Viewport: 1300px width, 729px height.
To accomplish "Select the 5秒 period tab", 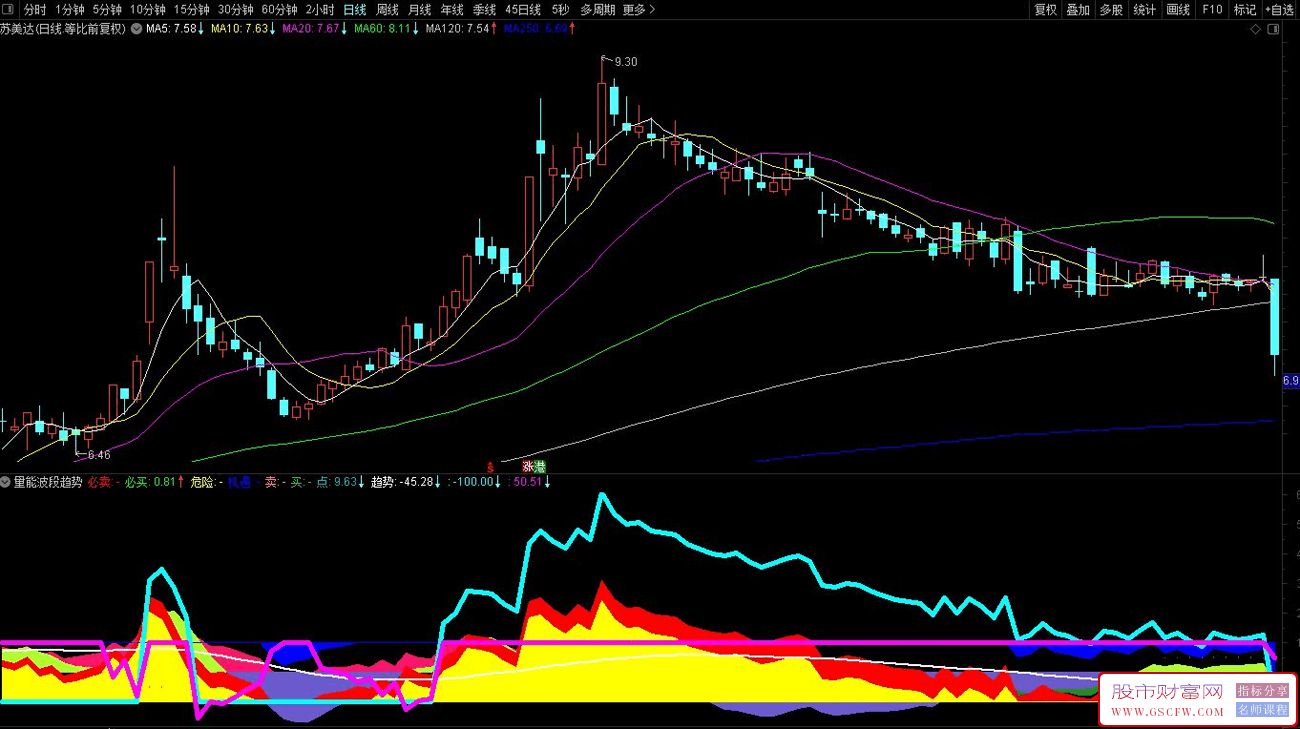I will click(560, 10).
